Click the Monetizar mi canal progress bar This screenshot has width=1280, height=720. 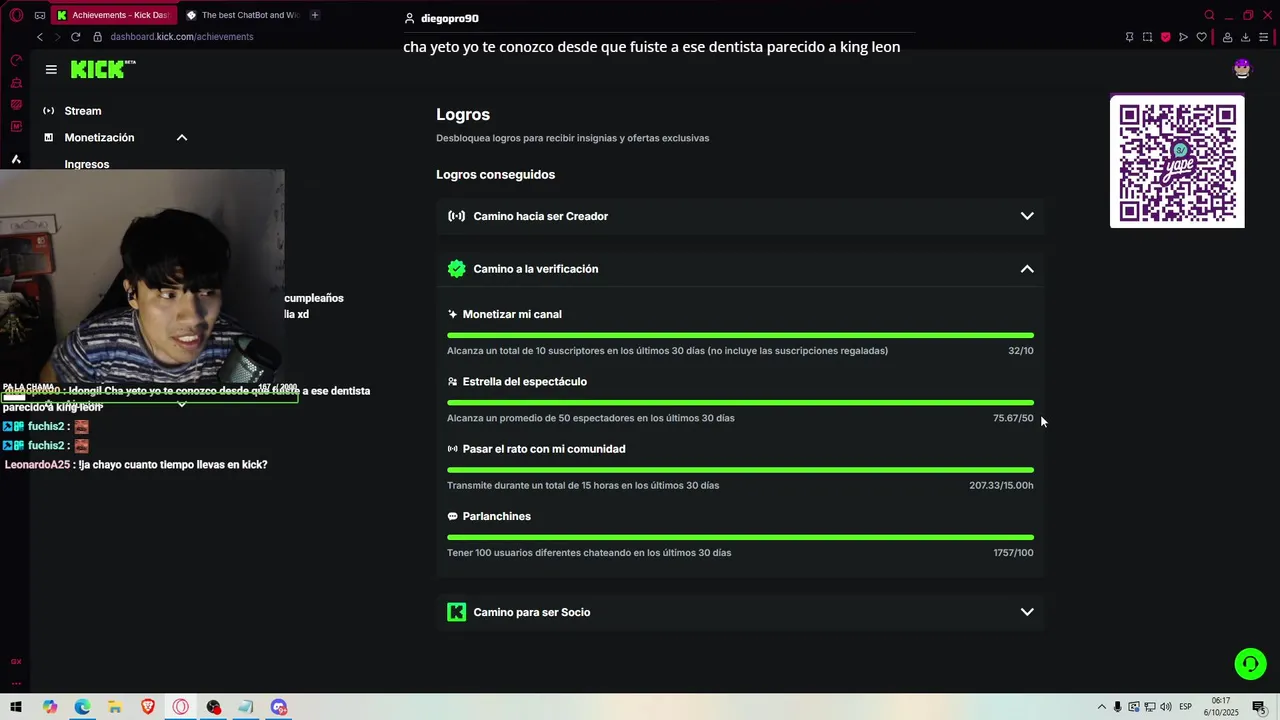point(740,335)
